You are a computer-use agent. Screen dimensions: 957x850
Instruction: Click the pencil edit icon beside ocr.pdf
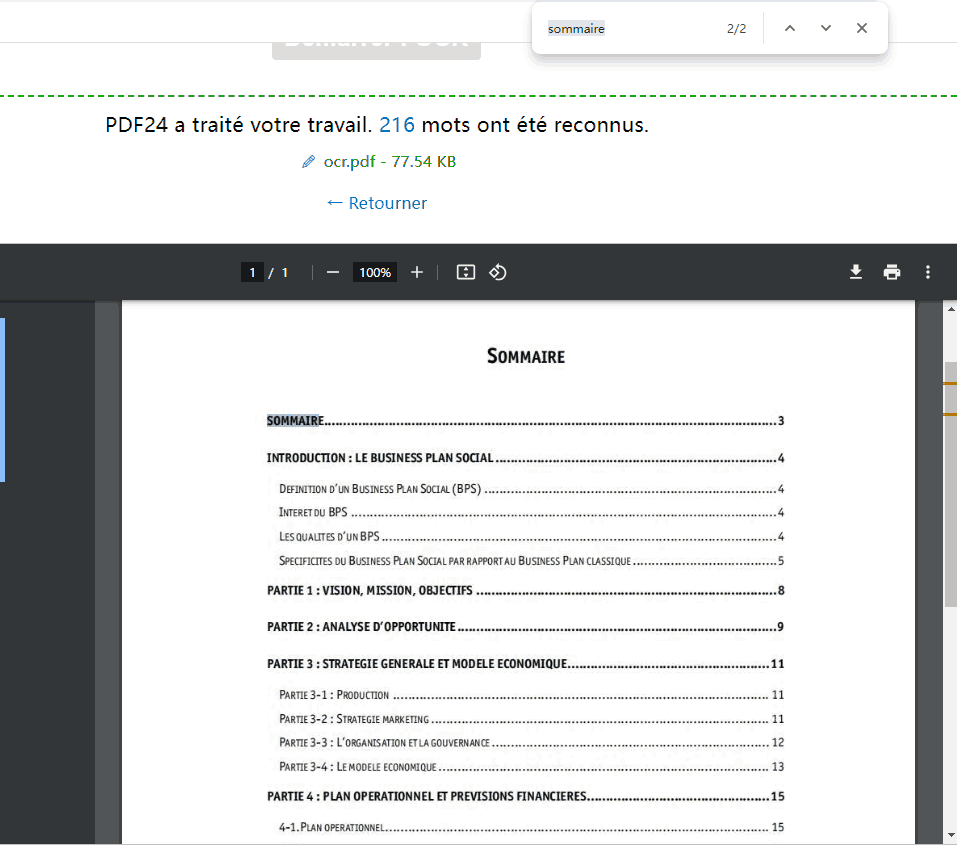pyautogui.click(x=309, y=162)
